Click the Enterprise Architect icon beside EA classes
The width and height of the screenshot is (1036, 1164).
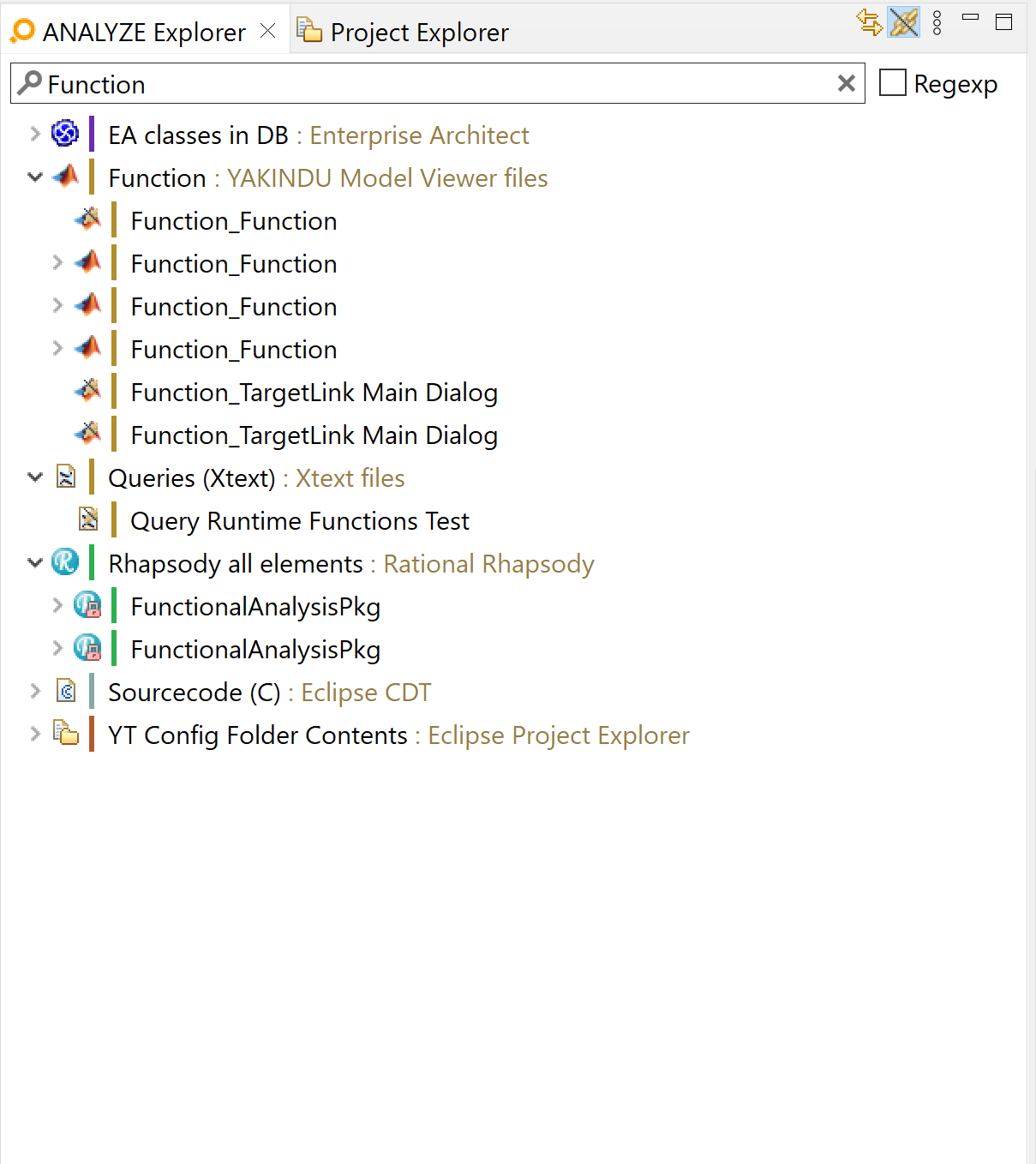tap(65, 134)
